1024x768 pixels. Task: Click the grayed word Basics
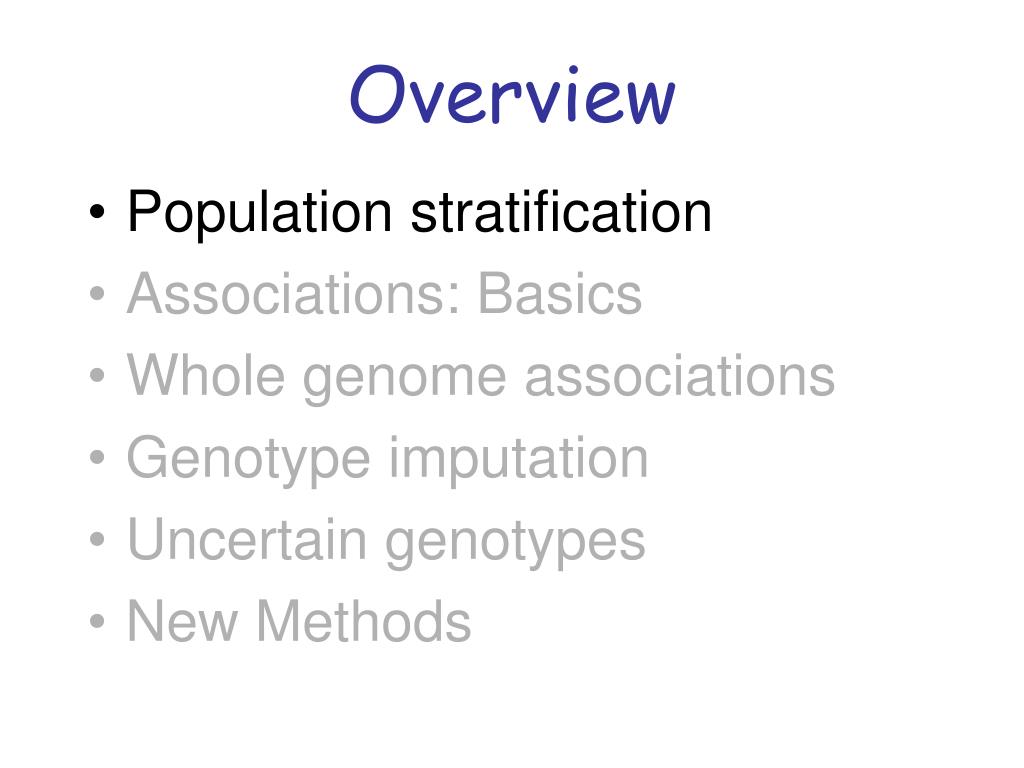560,294
